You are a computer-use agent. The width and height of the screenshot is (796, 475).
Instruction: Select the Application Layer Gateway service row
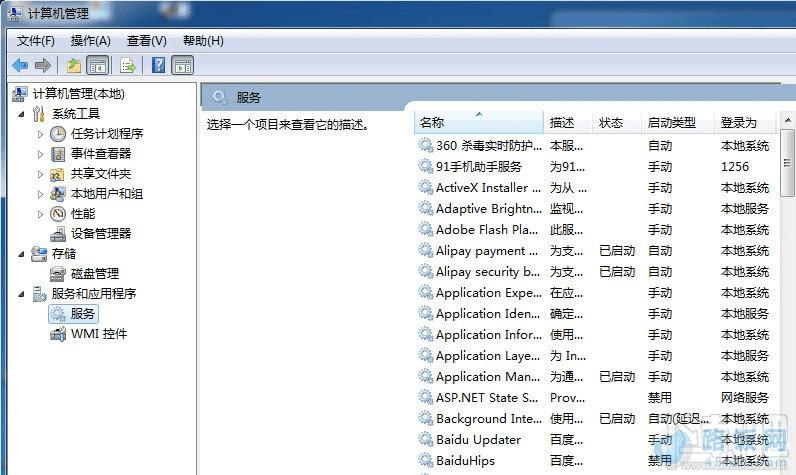[595, 356]
